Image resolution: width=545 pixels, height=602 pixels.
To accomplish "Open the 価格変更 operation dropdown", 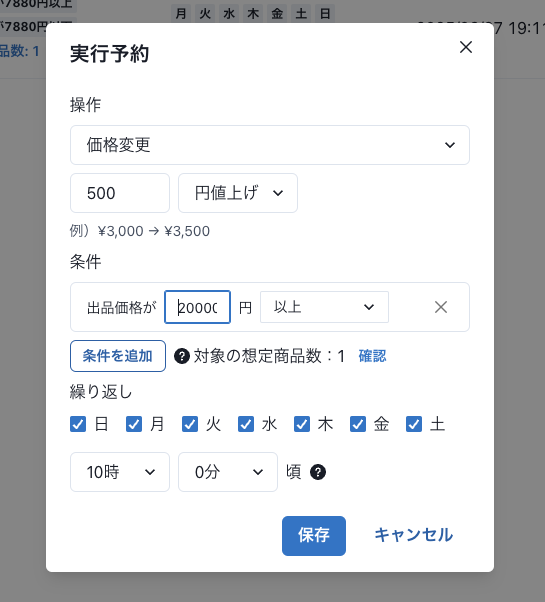I will point(270,145).
